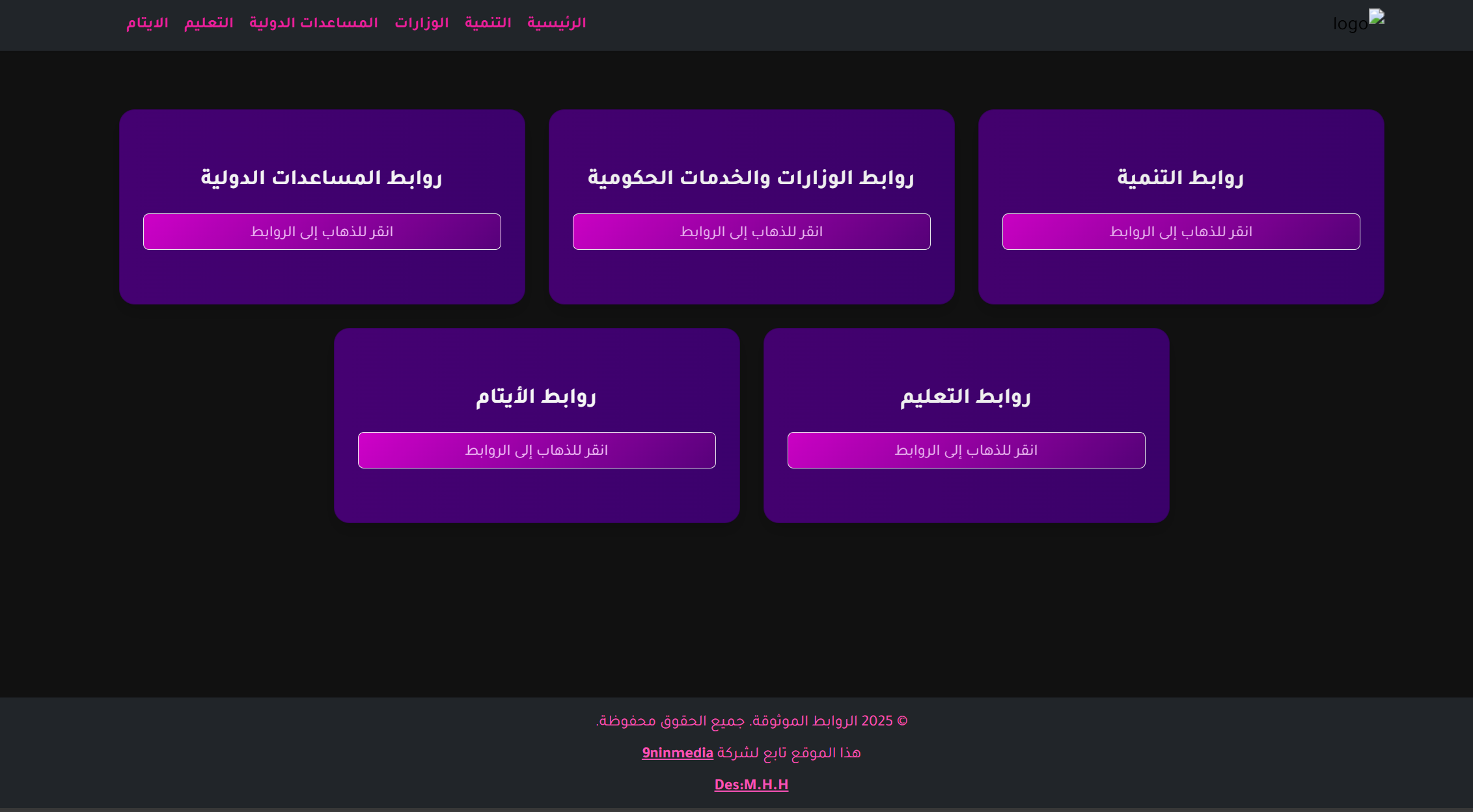Viewport: 1473px width, 812px height.
Task: Click the 2025 copyright text in footer
Action: point(751,722)
